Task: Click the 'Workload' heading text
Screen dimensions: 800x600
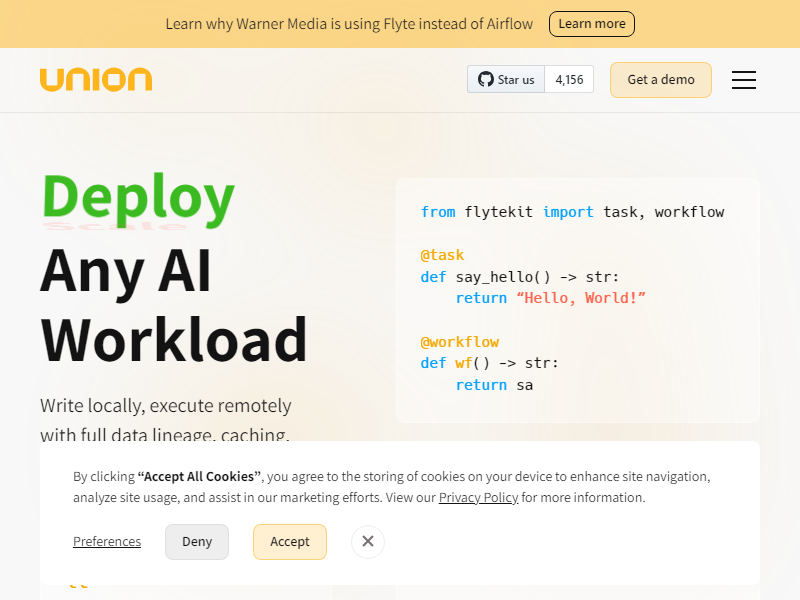Action: [174, 340]
